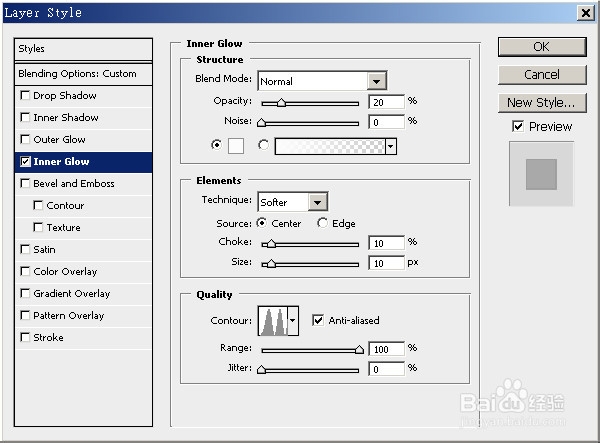This screenshot has height=443, width=600.
Task: Enable the Gradient Overlay checkbox
Action: click(25, 293)
